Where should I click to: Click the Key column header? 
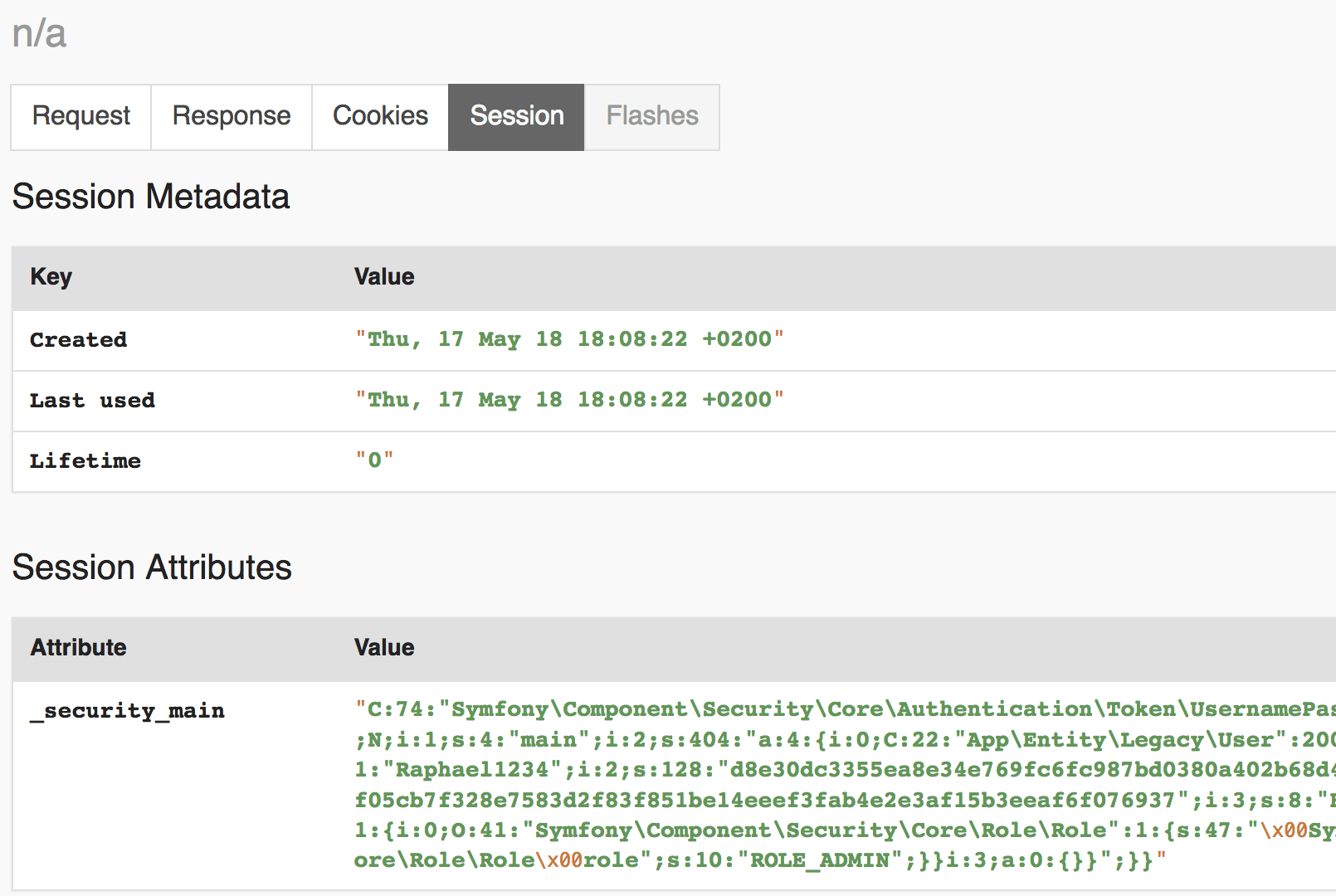[x=51, y=277]
